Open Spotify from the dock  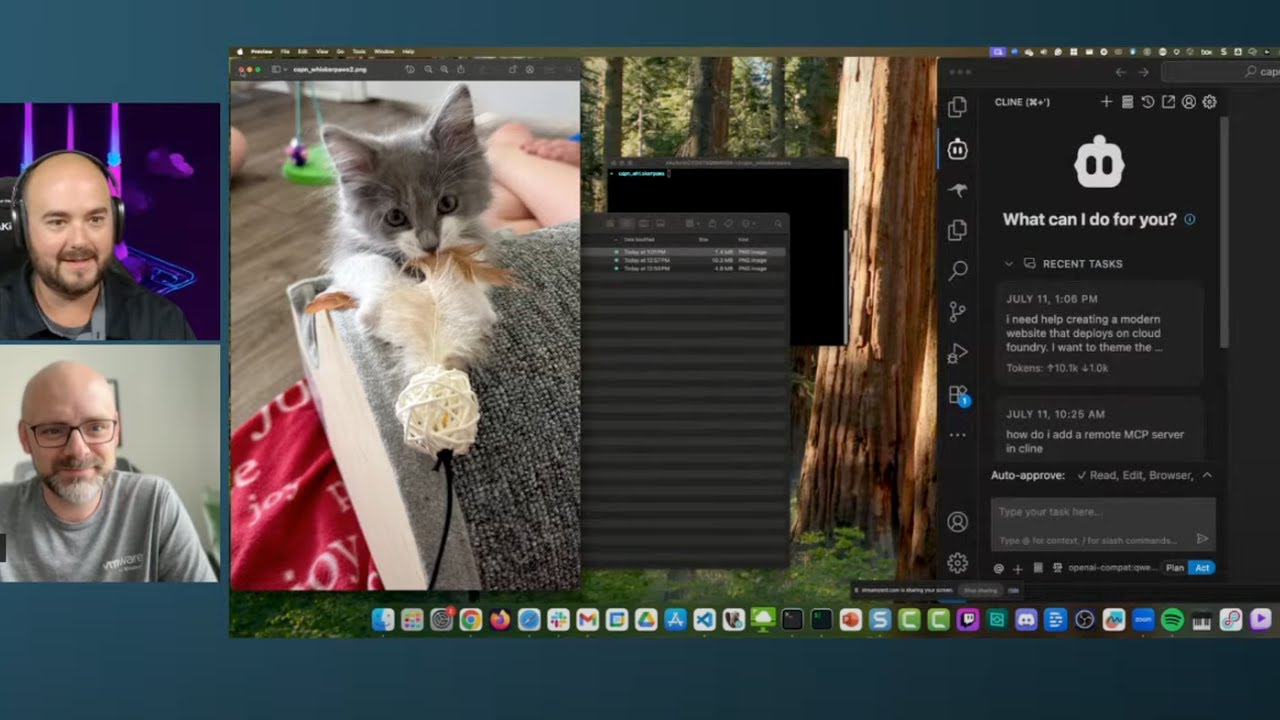tap(1173, 620)
